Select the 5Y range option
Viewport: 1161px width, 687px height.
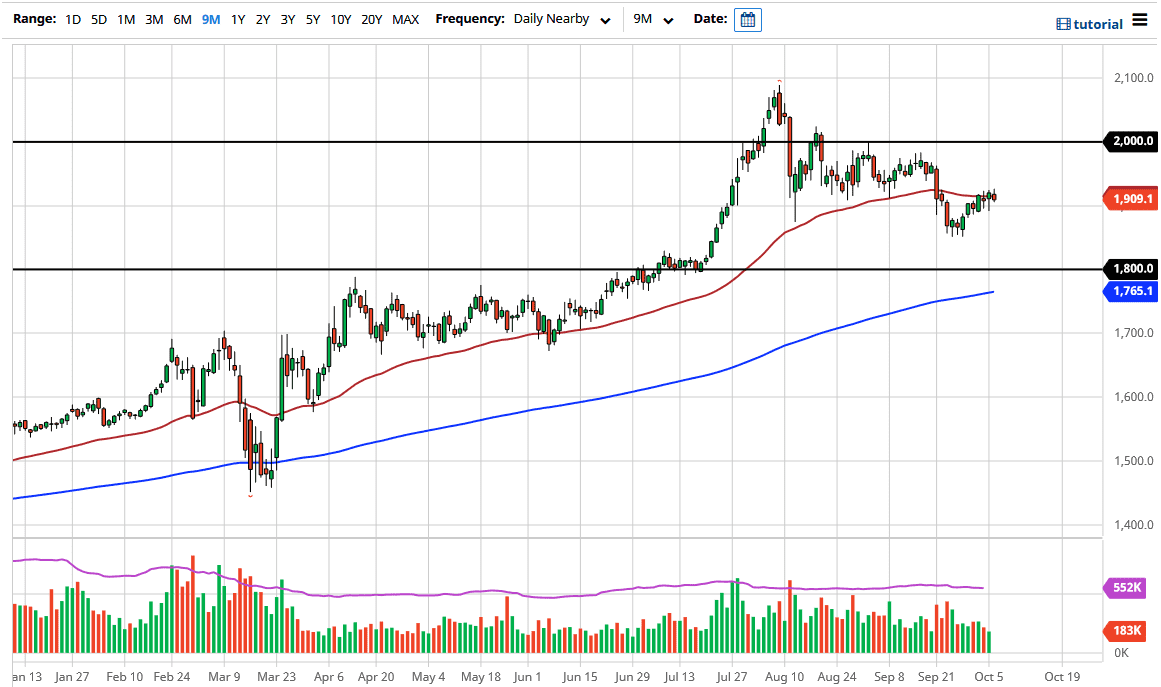point(313,19)
